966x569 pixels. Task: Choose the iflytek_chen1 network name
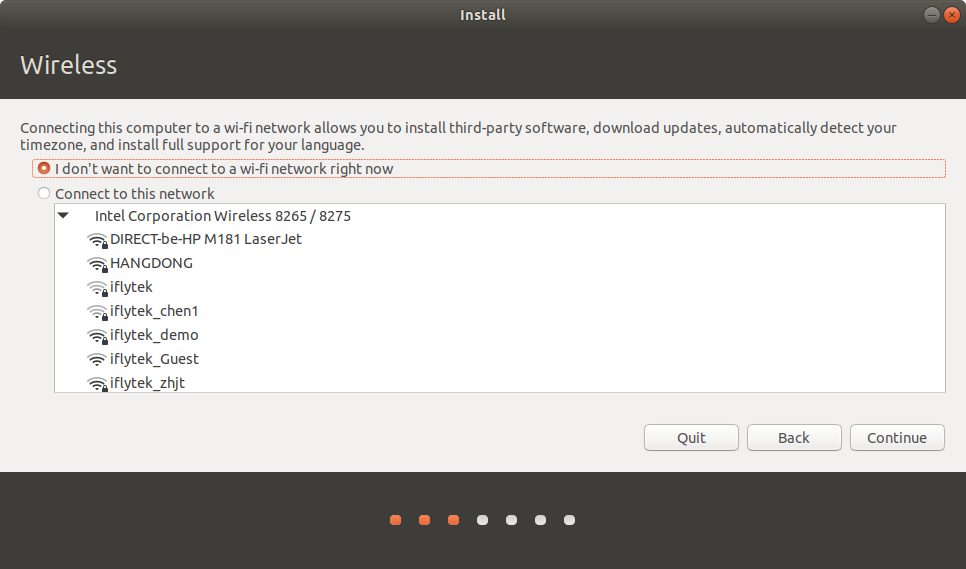(154, 311)
